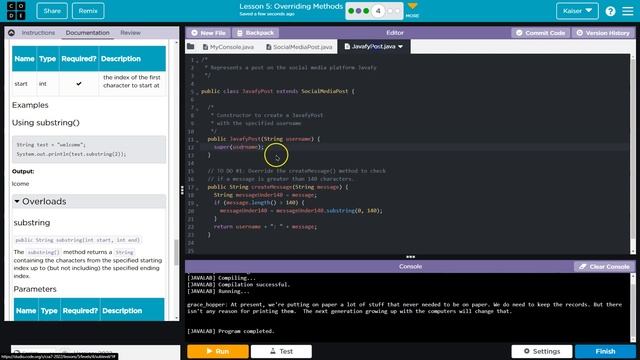Click the substring example code block
This screenshot has height=360, width=640.
[x=89, y=149]
